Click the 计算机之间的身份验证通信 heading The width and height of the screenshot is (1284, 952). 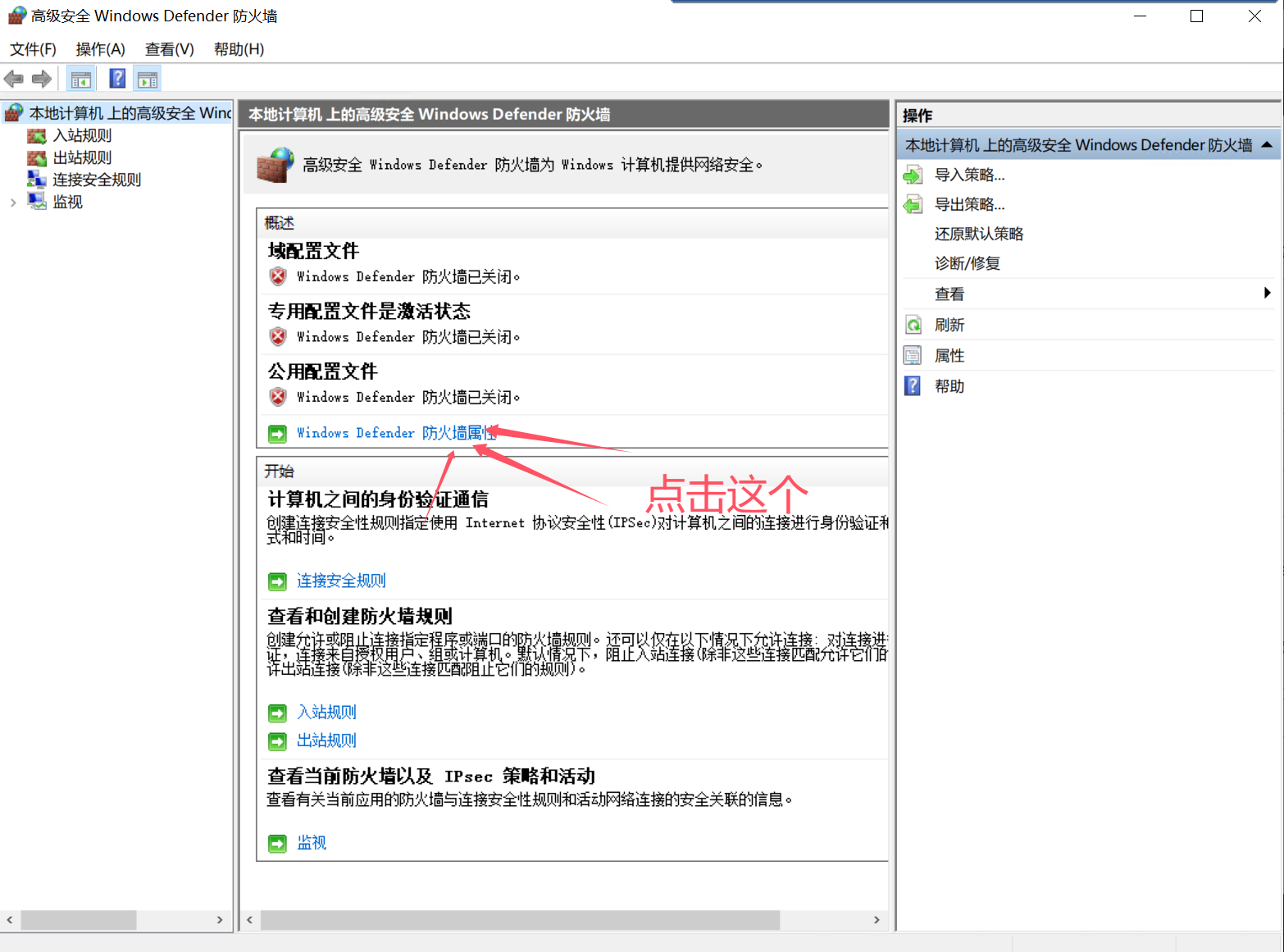(x=378, y=499)
